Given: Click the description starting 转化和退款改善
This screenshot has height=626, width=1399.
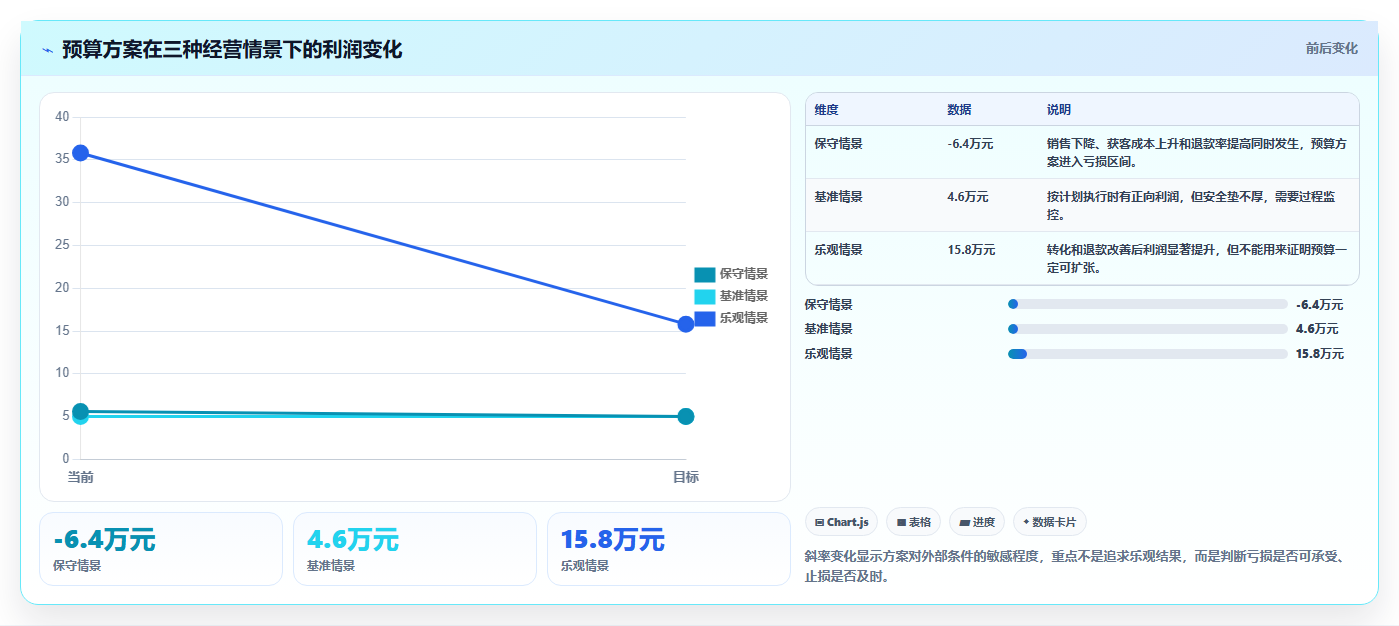Looking at the screenshot, I should tap(1197, 258).
